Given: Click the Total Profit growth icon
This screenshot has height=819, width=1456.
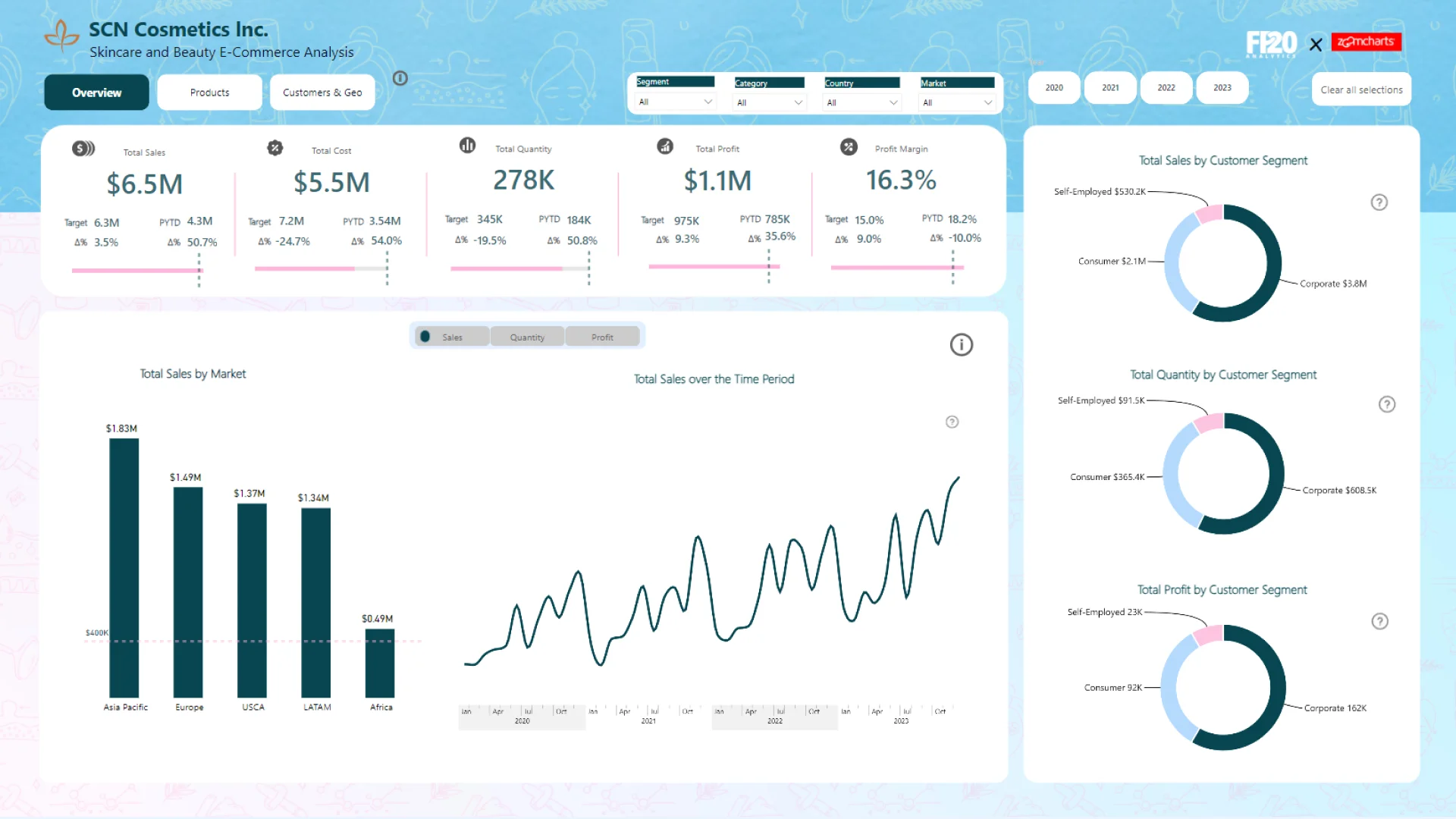Looking at the screenshot, I should (x=665, y=146).
